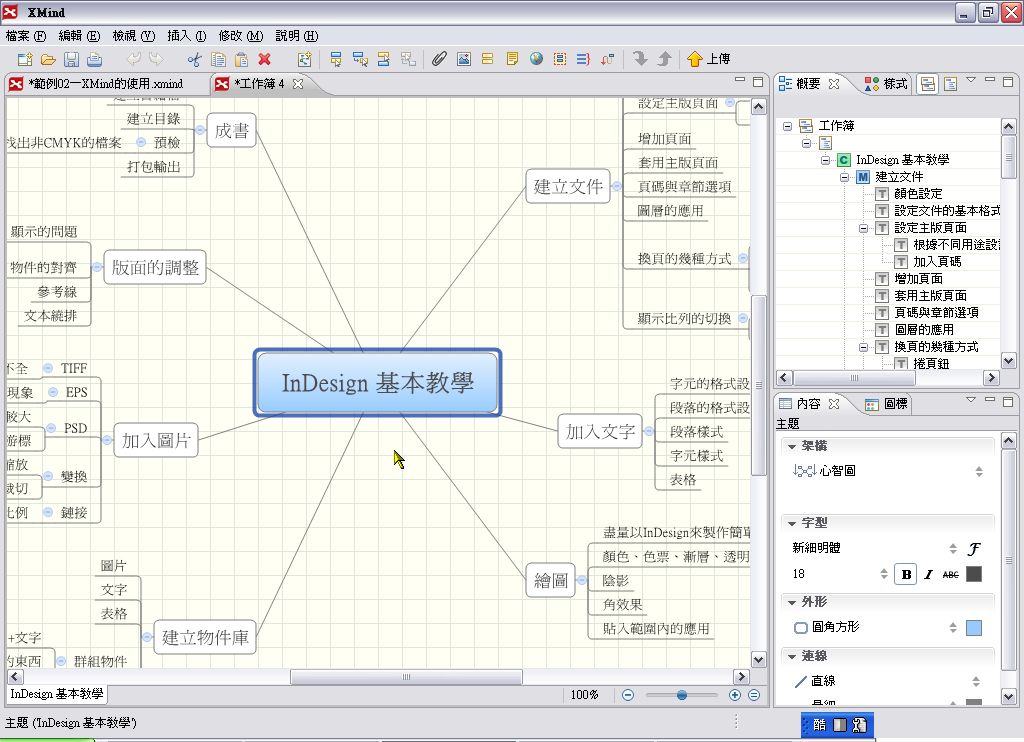Click the drill down arrow icon
This screenshot has height=742, width=1024.
(641, 59)
